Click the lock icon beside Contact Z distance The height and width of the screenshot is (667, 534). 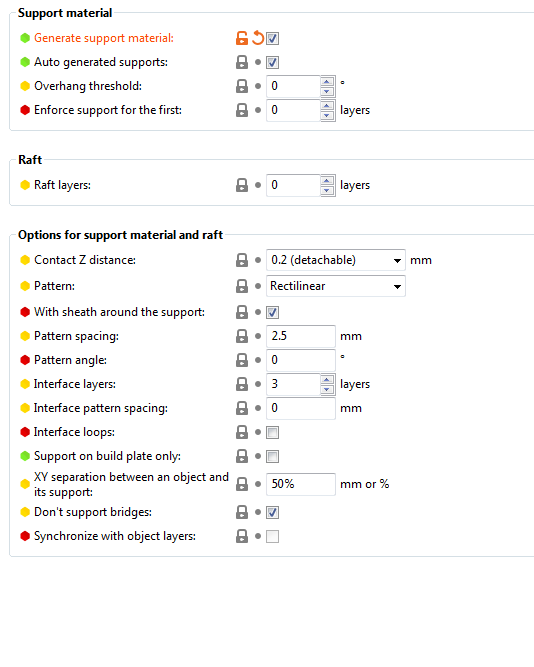(x=242, y=260)
